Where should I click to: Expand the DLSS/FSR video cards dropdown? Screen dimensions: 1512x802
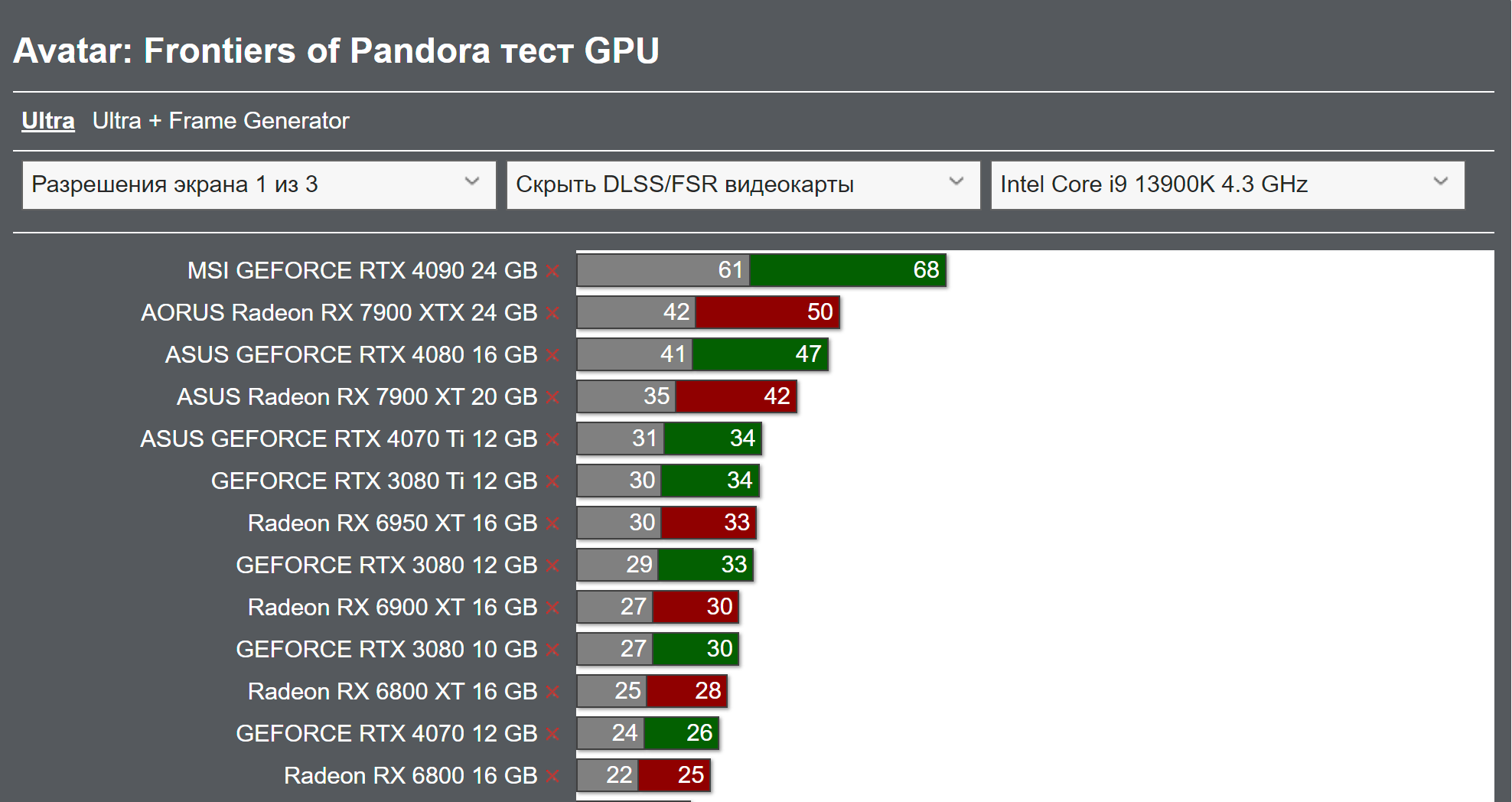coord(742,184)
